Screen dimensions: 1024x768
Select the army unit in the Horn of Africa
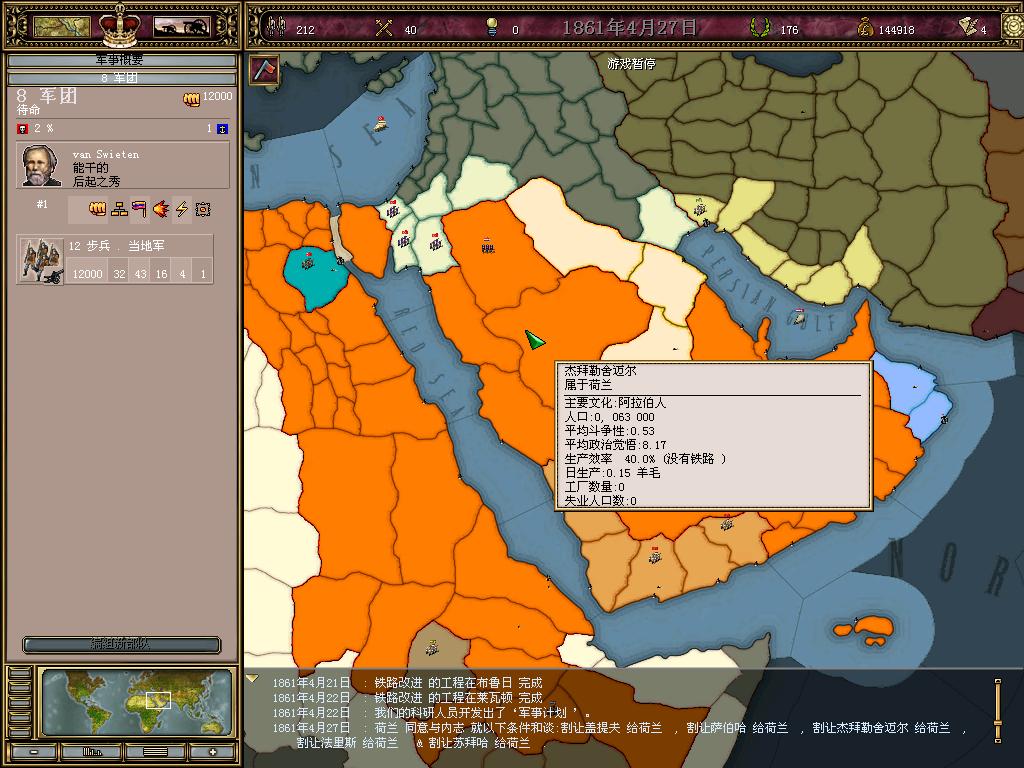point(432,647)
